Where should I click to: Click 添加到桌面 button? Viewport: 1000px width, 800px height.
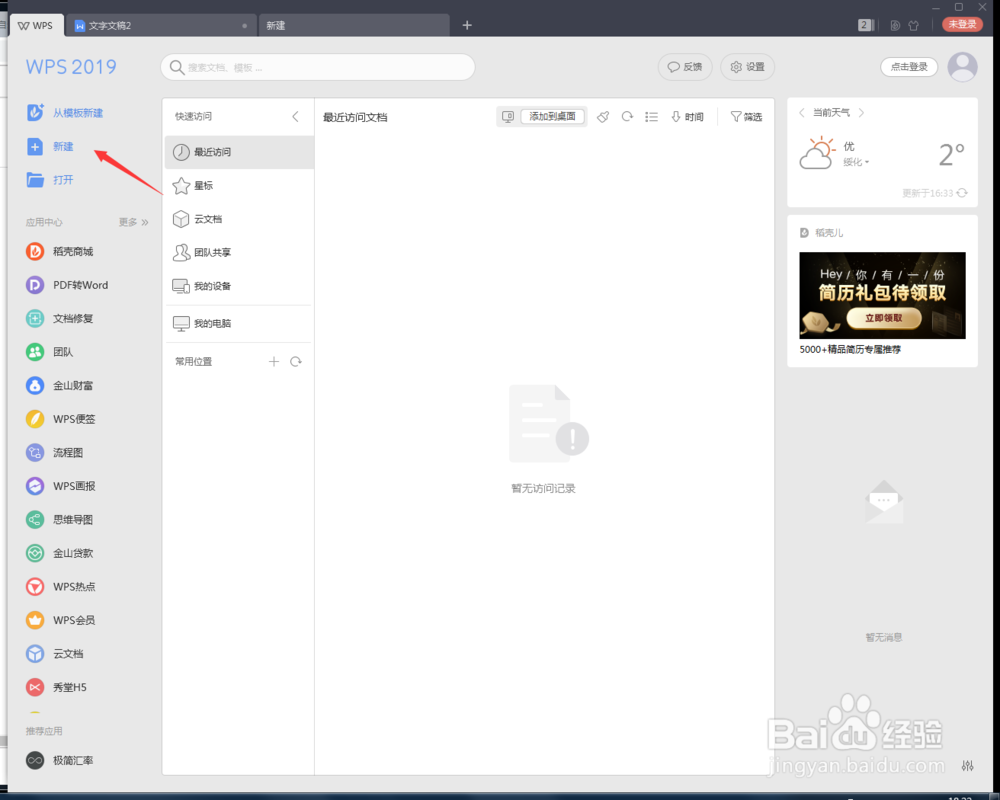552,117
